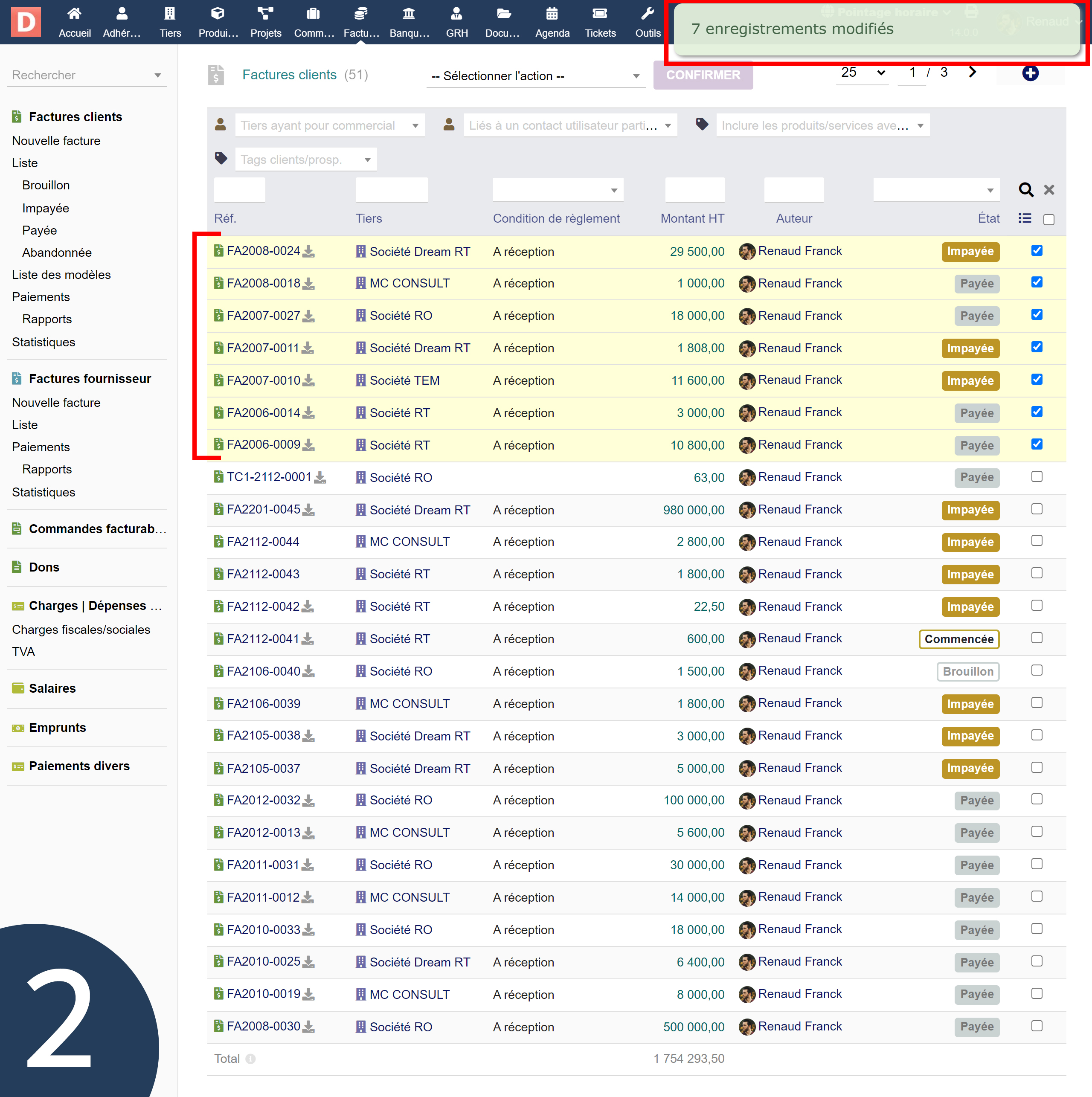
Task: Click the Réf. filter input field
Action: [x=239, y=190]
